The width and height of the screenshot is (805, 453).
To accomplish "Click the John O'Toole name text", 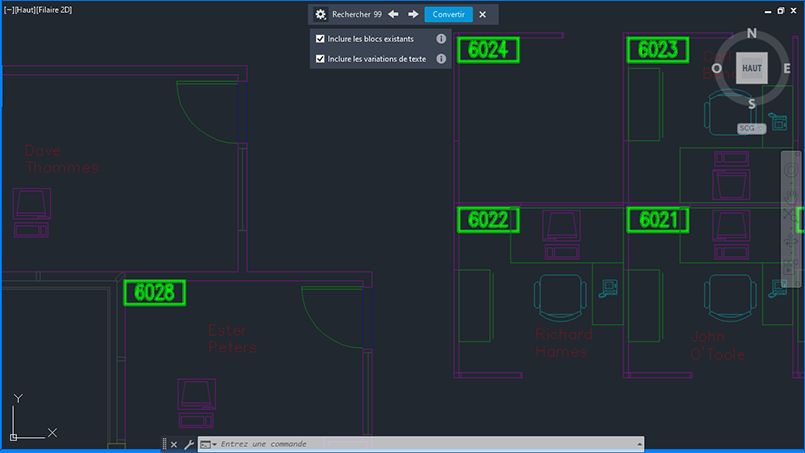I will coord(718,346).
